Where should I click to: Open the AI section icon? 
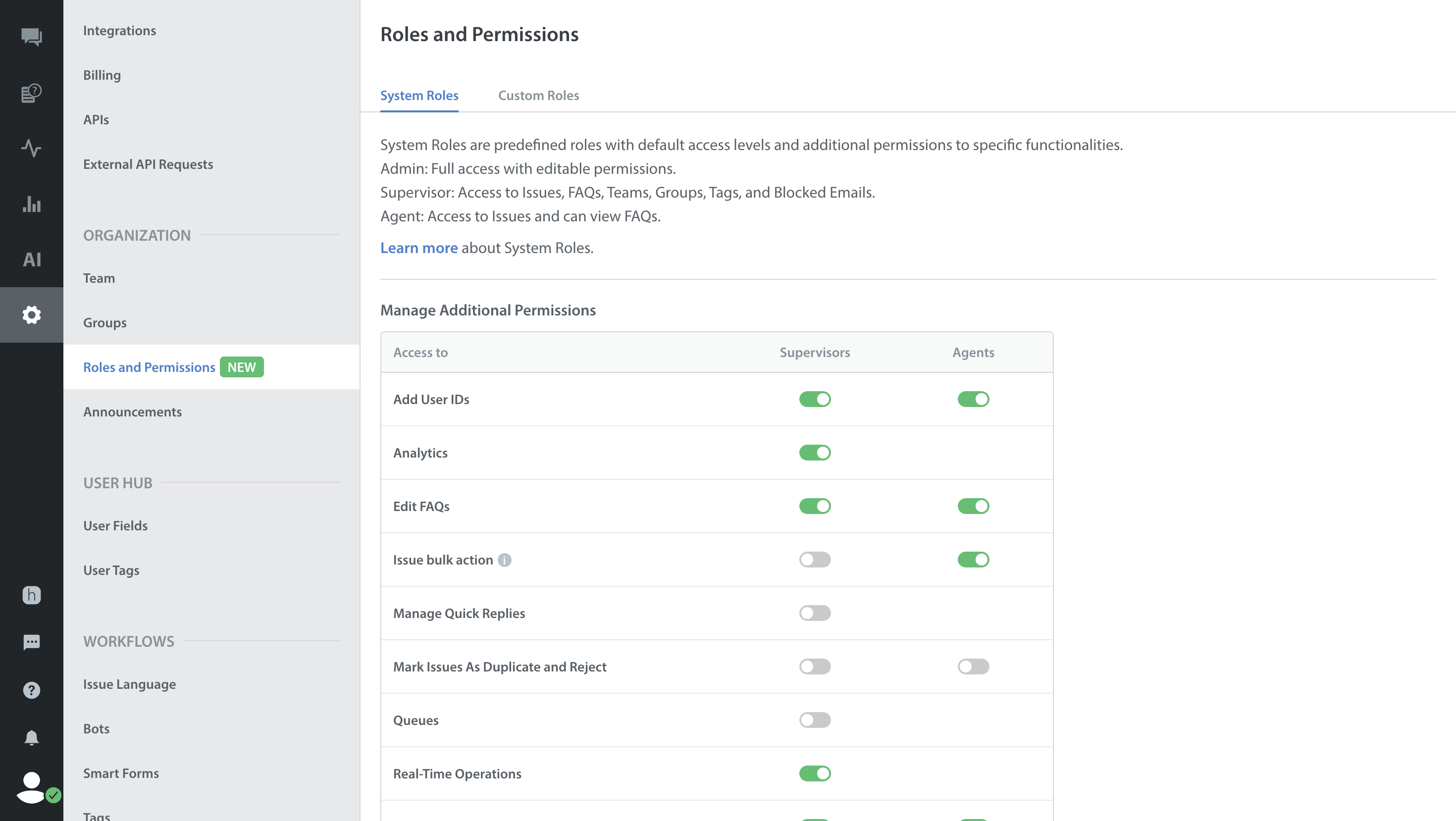32,259
